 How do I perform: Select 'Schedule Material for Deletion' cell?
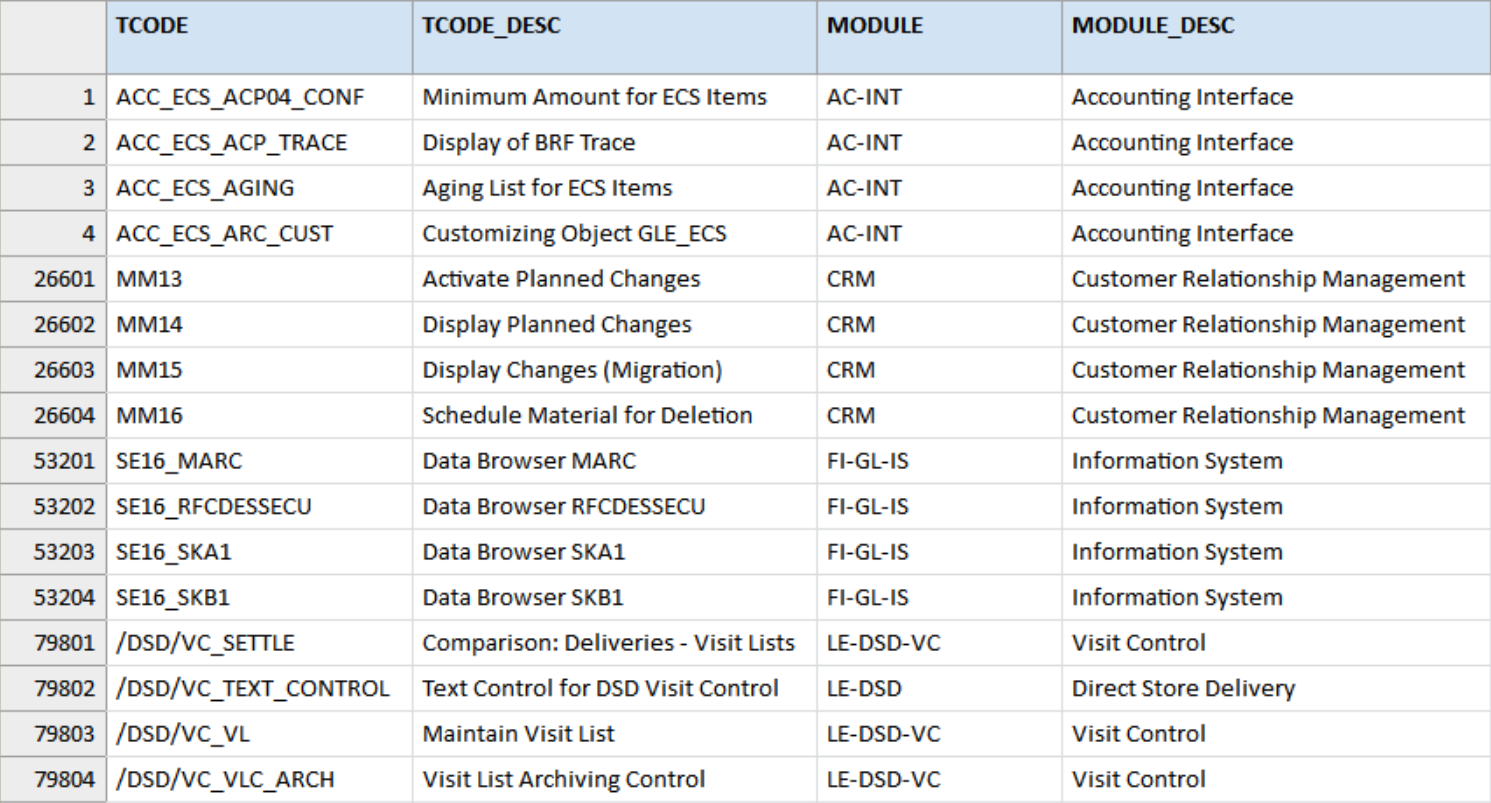coord(614,415)
